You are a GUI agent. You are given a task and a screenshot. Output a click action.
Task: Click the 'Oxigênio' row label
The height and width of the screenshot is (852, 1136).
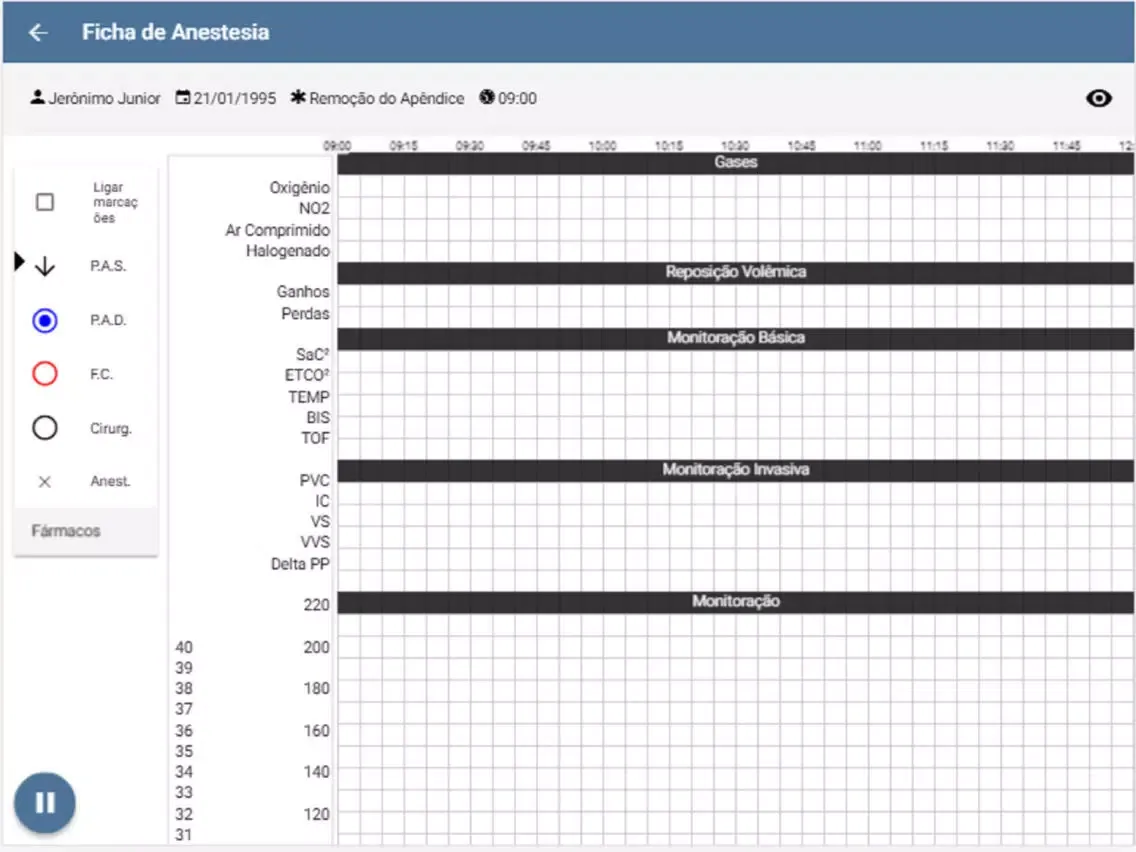click(x=299, y=188)
